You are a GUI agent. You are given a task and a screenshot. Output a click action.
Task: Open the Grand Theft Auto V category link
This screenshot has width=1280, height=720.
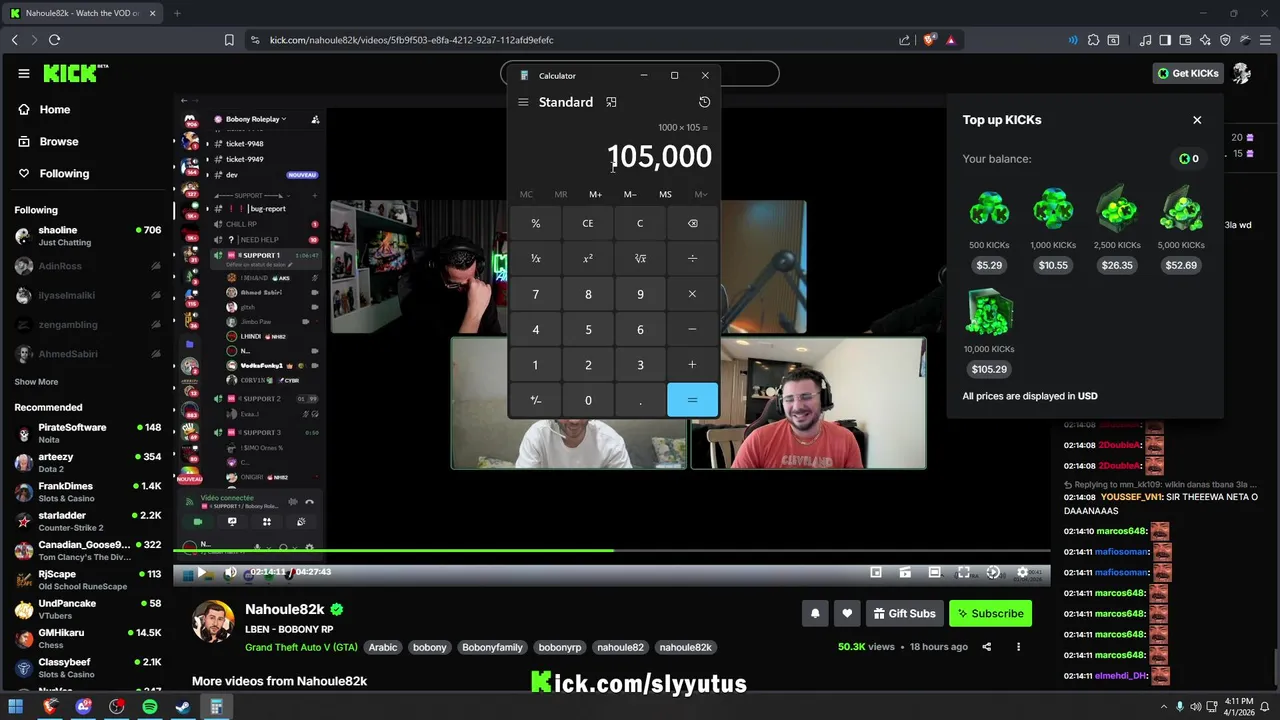coord(301,647)
